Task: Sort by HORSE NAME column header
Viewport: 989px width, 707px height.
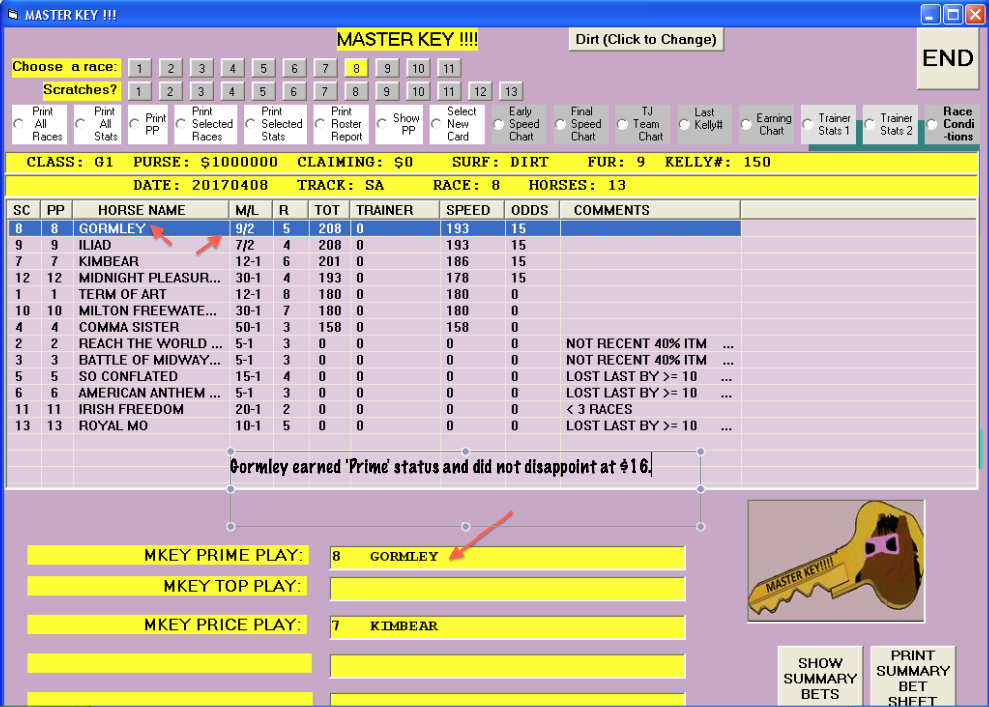Action: (151, 210)
